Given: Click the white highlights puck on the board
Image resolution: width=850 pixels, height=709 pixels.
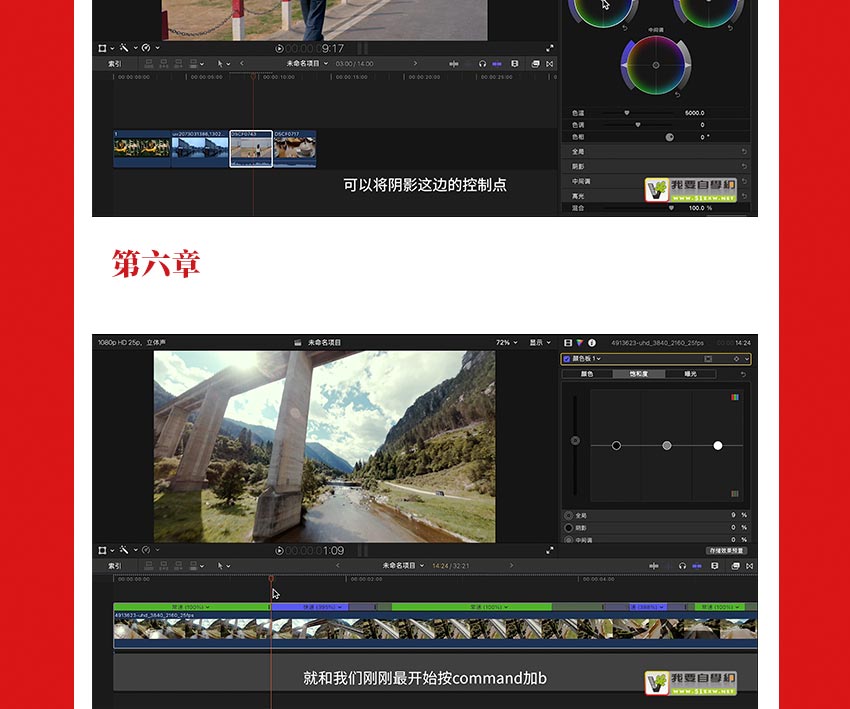Looking at the screenshot, I should pyautogui.click(x=718, y=446).
